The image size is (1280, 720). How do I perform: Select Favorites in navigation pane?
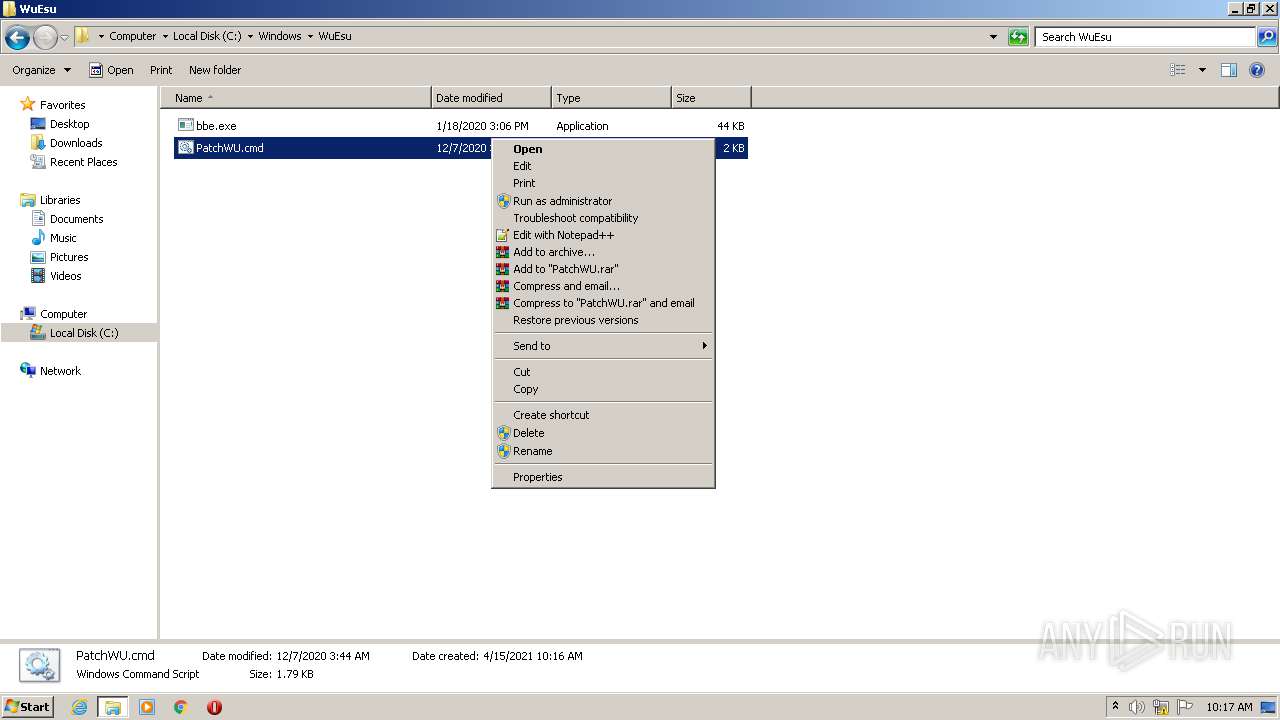pyautogui.click(x=62, y=105)
